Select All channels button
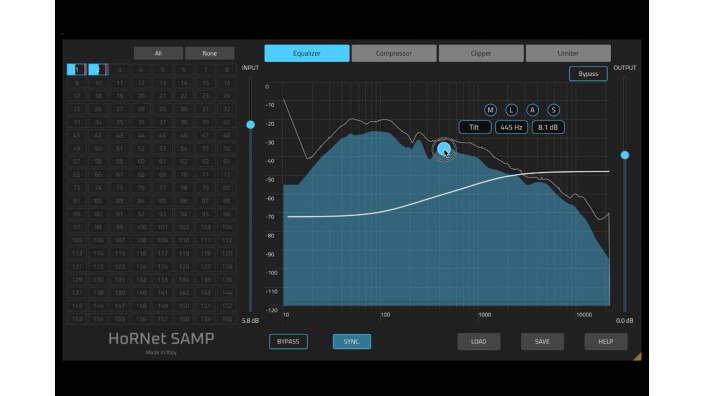Image resolution: width=704 pixels, height=396 pixels. click(x=158, y=53)
